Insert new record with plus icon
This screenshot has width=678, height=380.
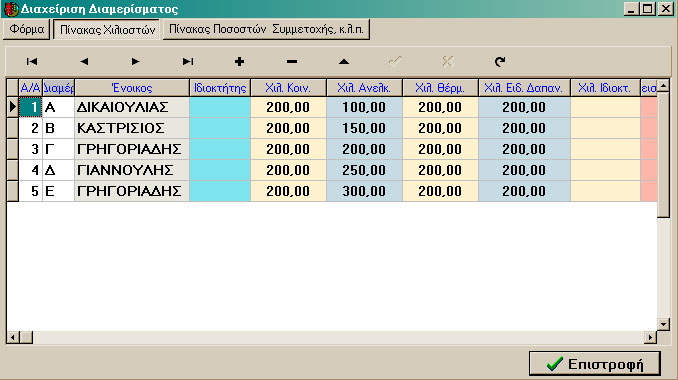240,62
